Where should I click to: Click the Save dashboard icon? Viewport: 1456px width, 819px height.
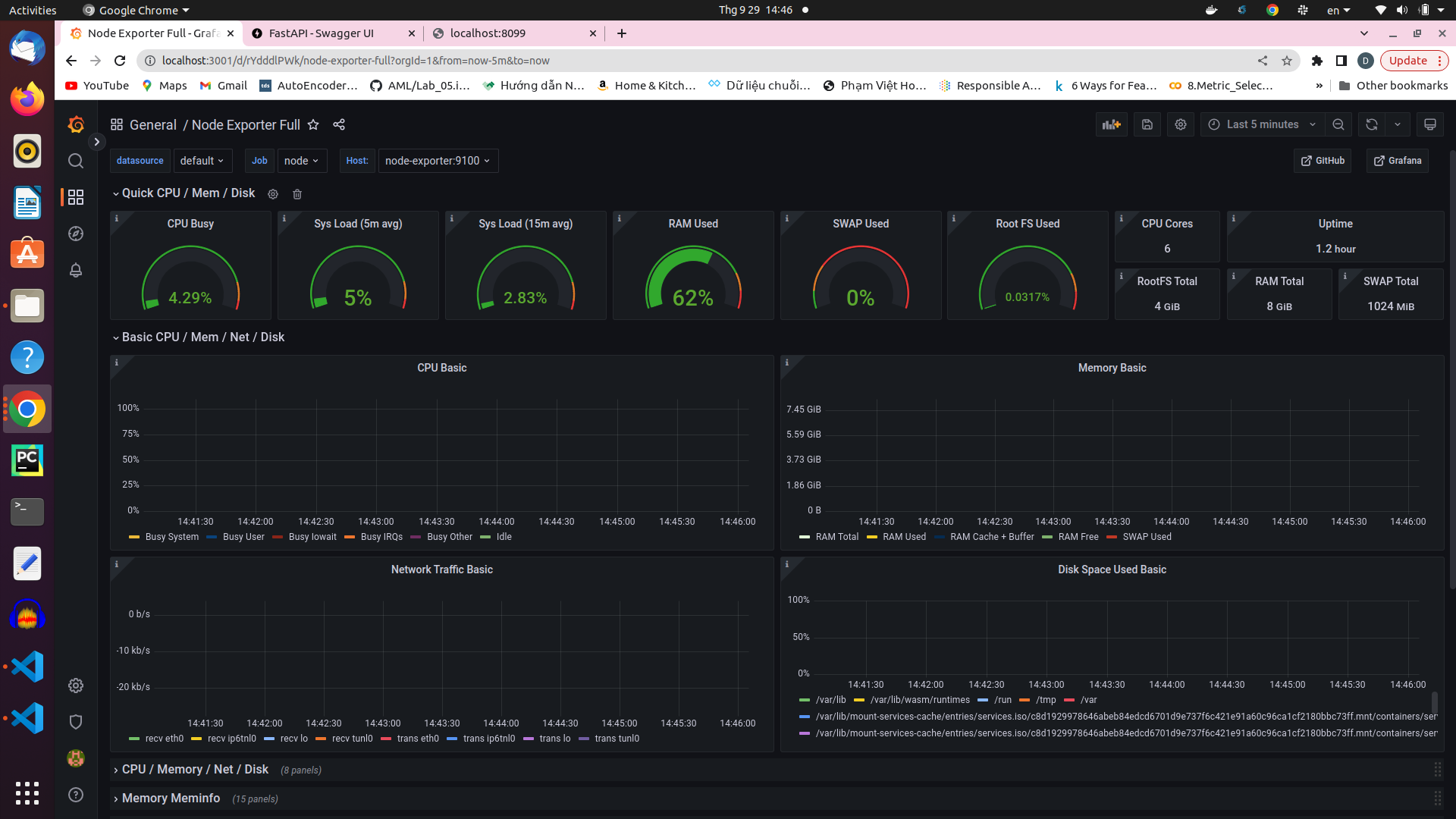[x=1147, y=124]
